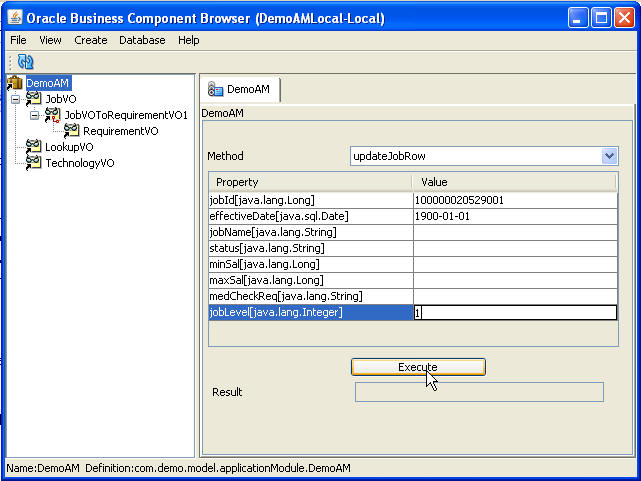This screenshot has width=641, height=481.
Task: Click the RequirementVO view object icon
Action: coord(72,131)
